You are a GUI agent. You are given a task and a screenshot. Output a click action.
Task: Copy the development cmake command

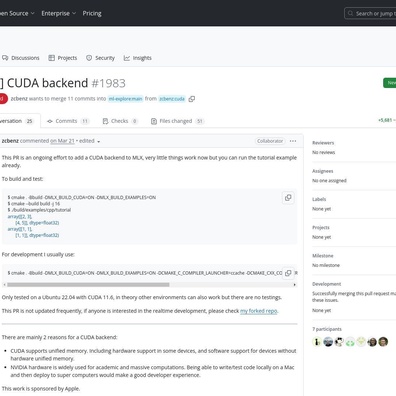tap(288, 273)
